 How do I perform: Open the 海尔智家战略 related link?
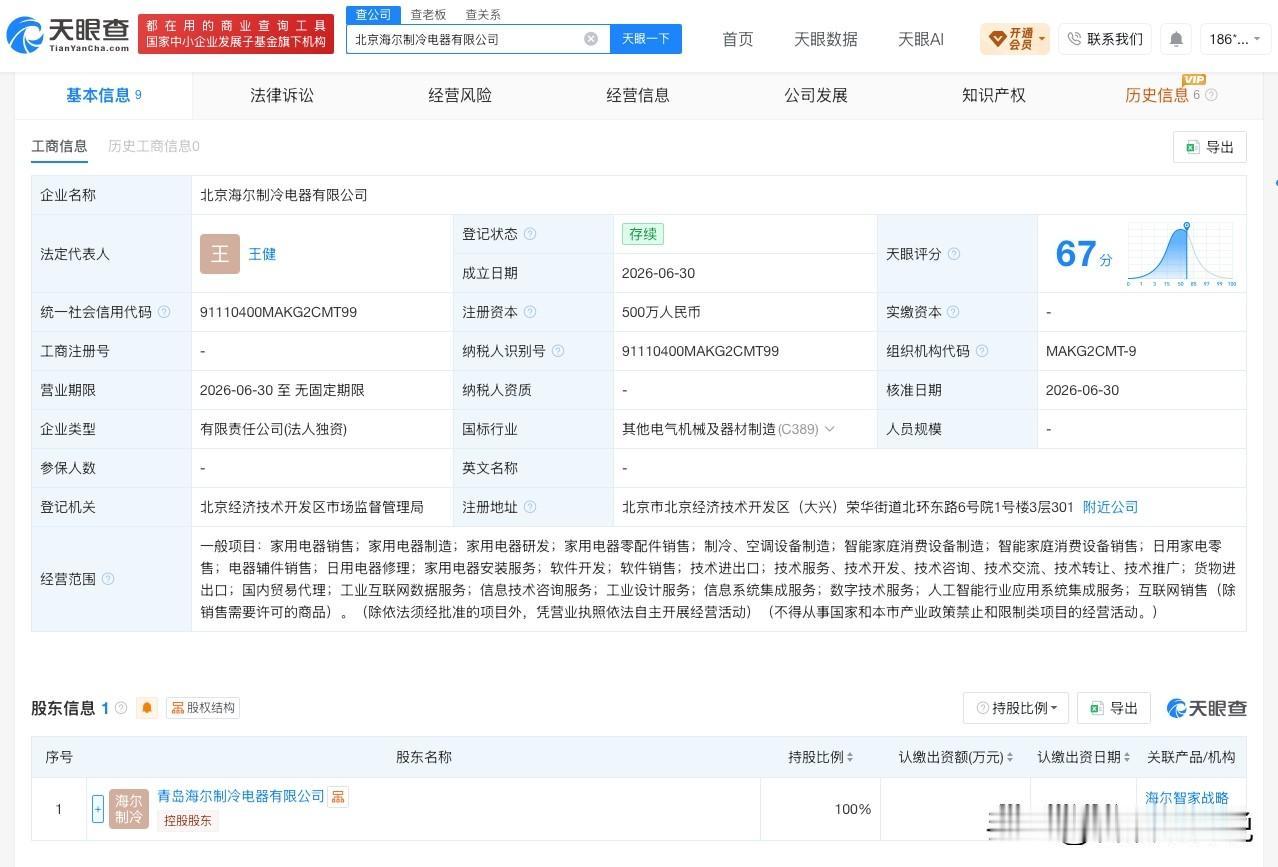(1187, 798)
